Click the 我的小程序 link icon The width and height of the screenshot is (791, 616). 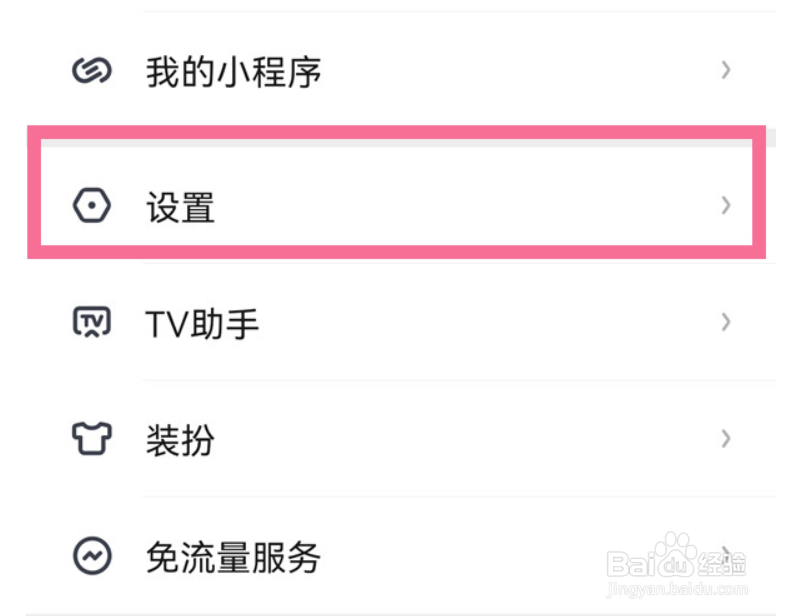click(x=92, y=70)
